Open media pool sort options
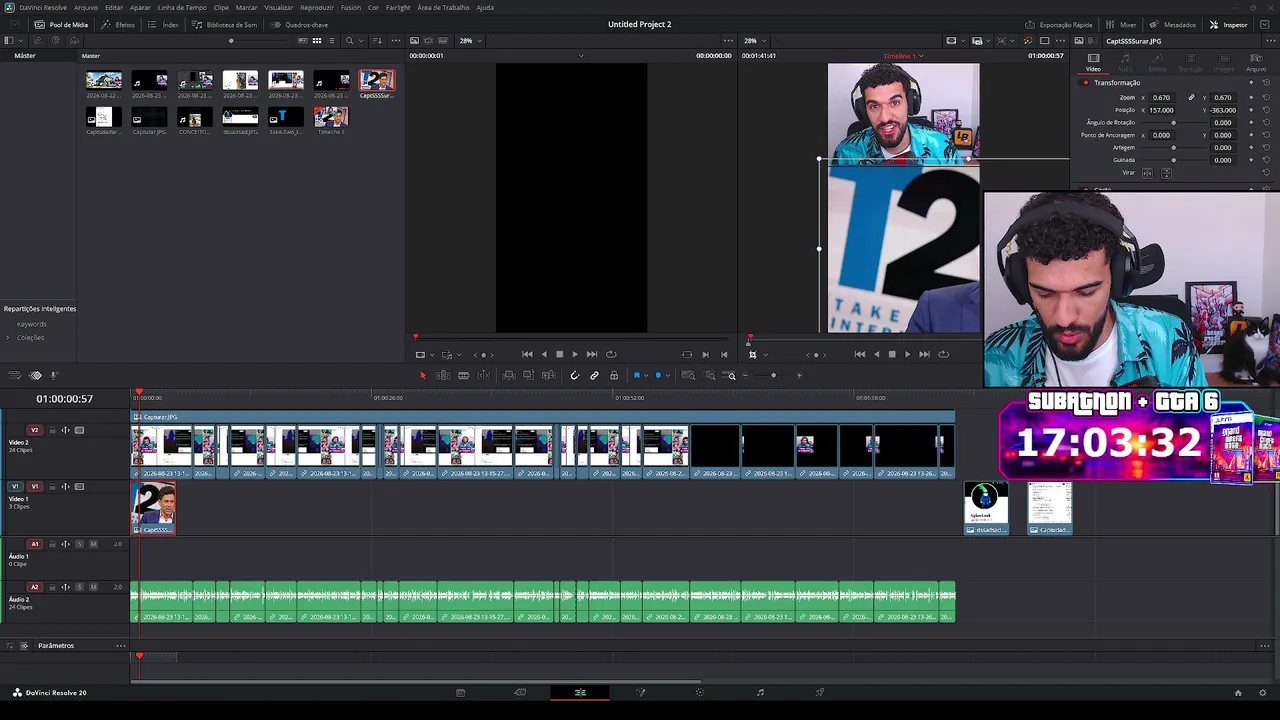Viewport: 1280px width, 720px height. tap(377, 41)
